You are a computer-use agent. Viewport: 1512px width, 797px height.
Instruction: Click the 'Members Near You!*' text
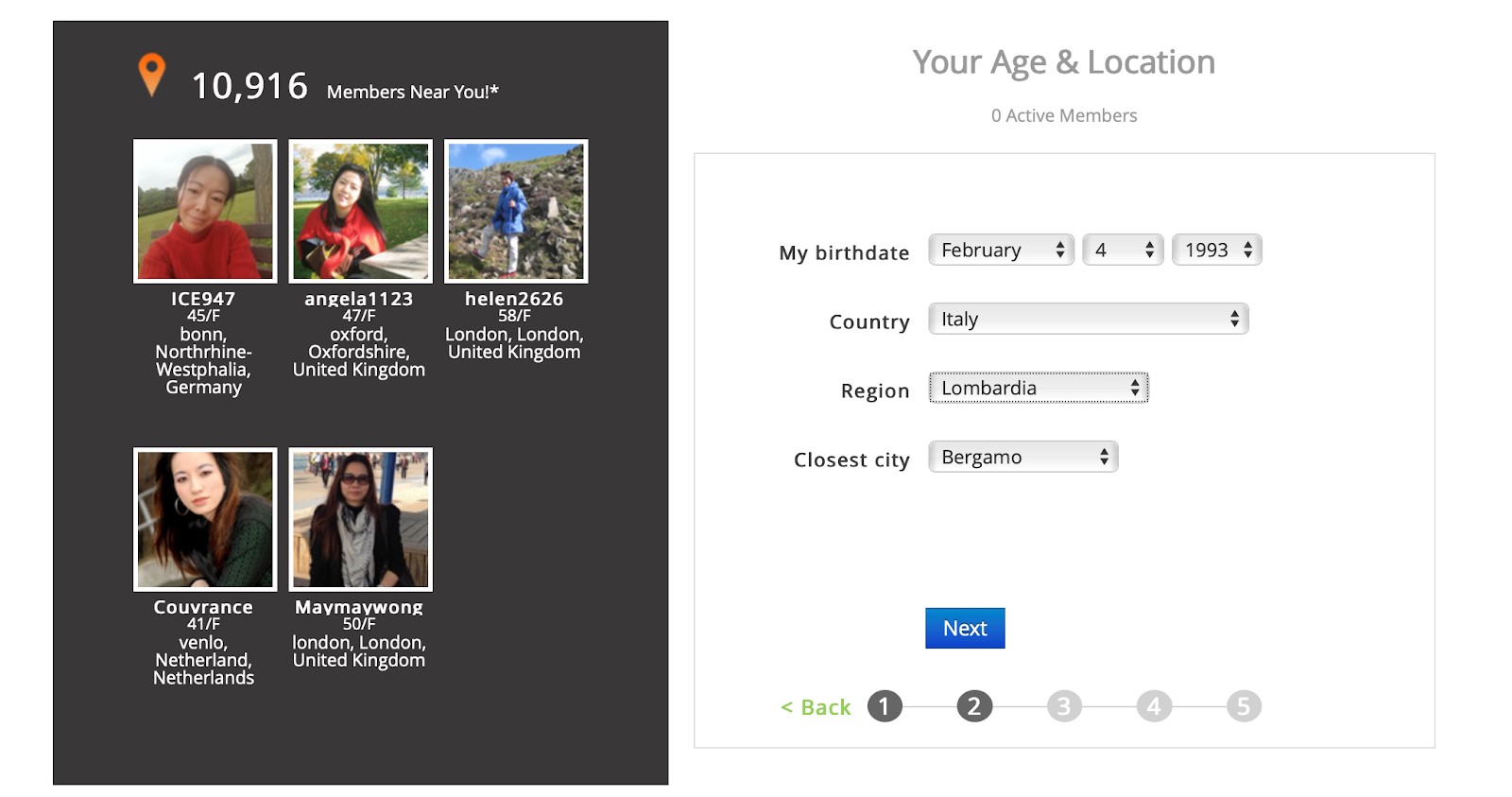(413, 92)
